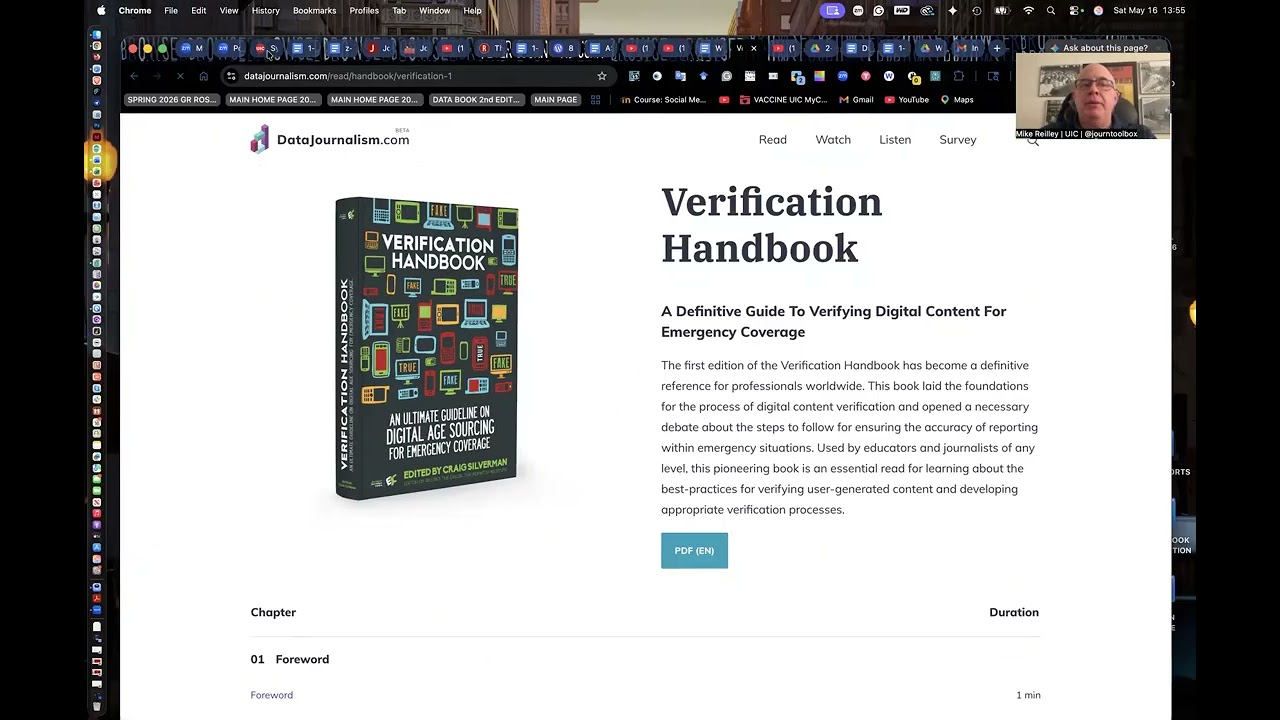Open the YouTube bookmark
Screen dimensions: 1280x720
tap(907, 100)
